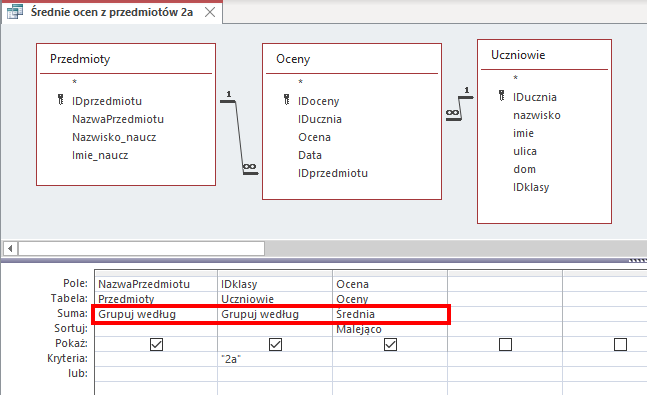Screen dimensions: 647x395
Task: Click the primary key icon beside IDprzedmiotu
Action: 61,99
